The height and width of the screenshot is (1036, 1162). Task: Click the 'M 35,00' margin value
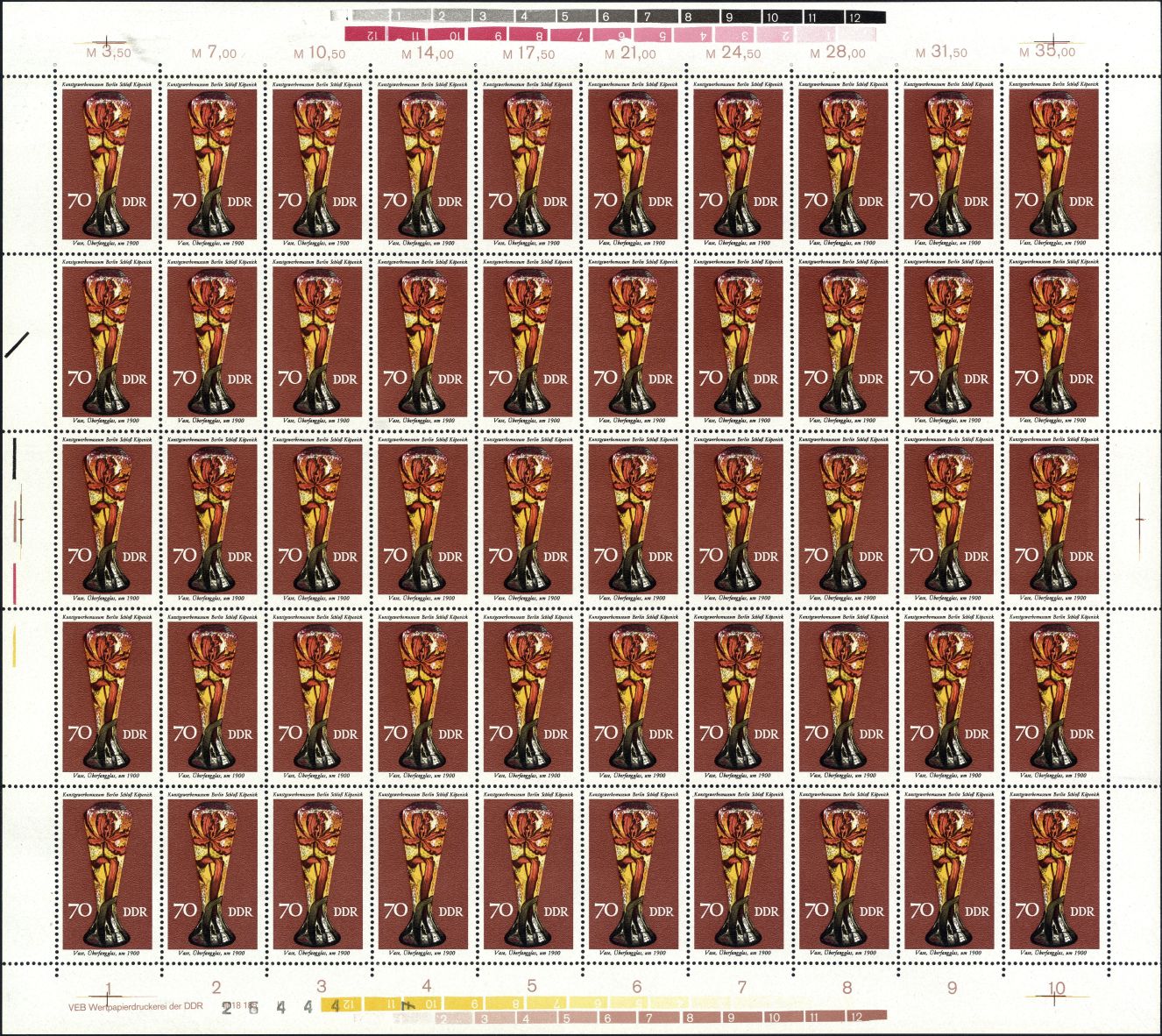click(1047, 52)
